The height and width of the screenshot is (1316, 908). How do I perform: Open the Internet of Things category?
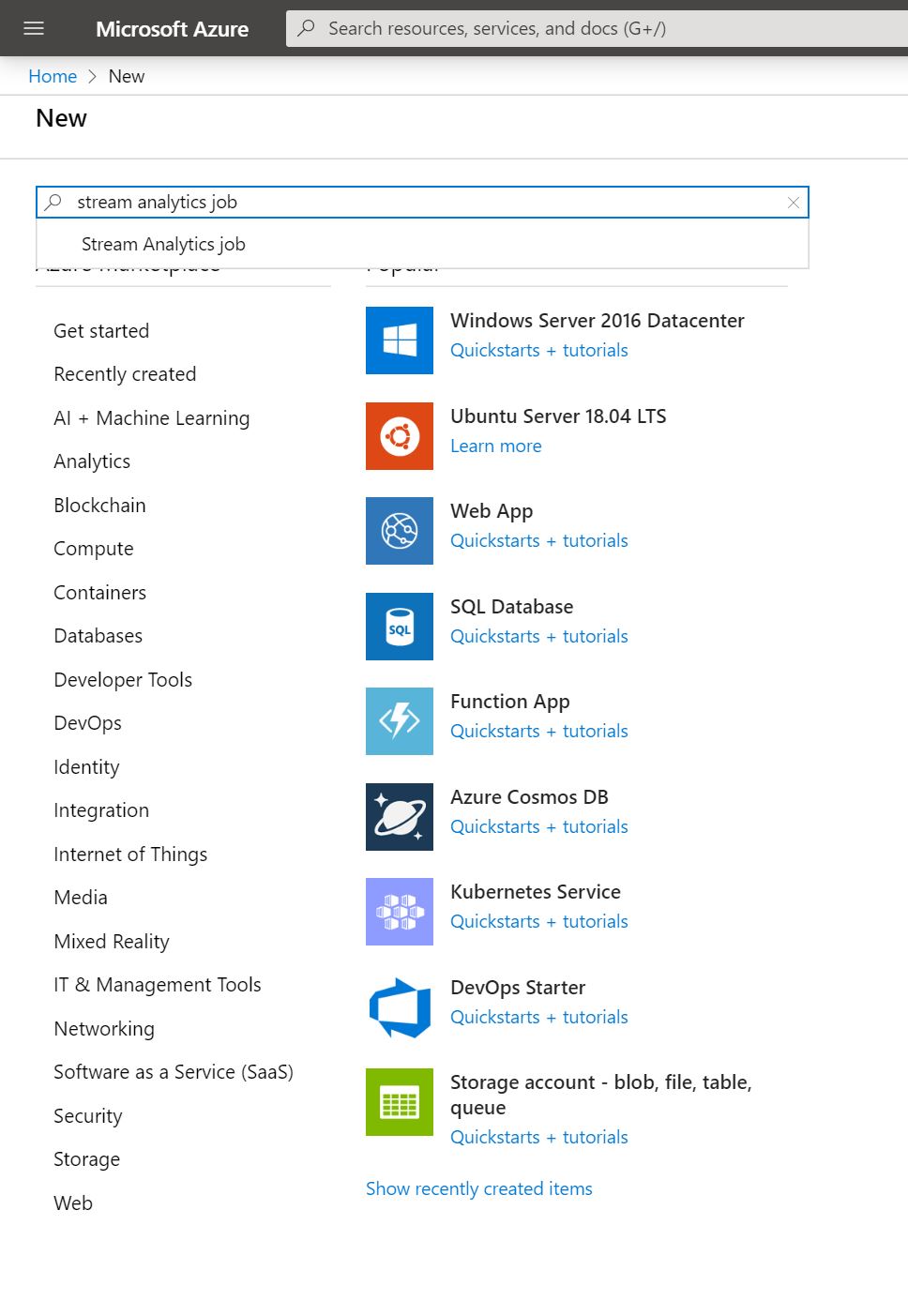130,855
